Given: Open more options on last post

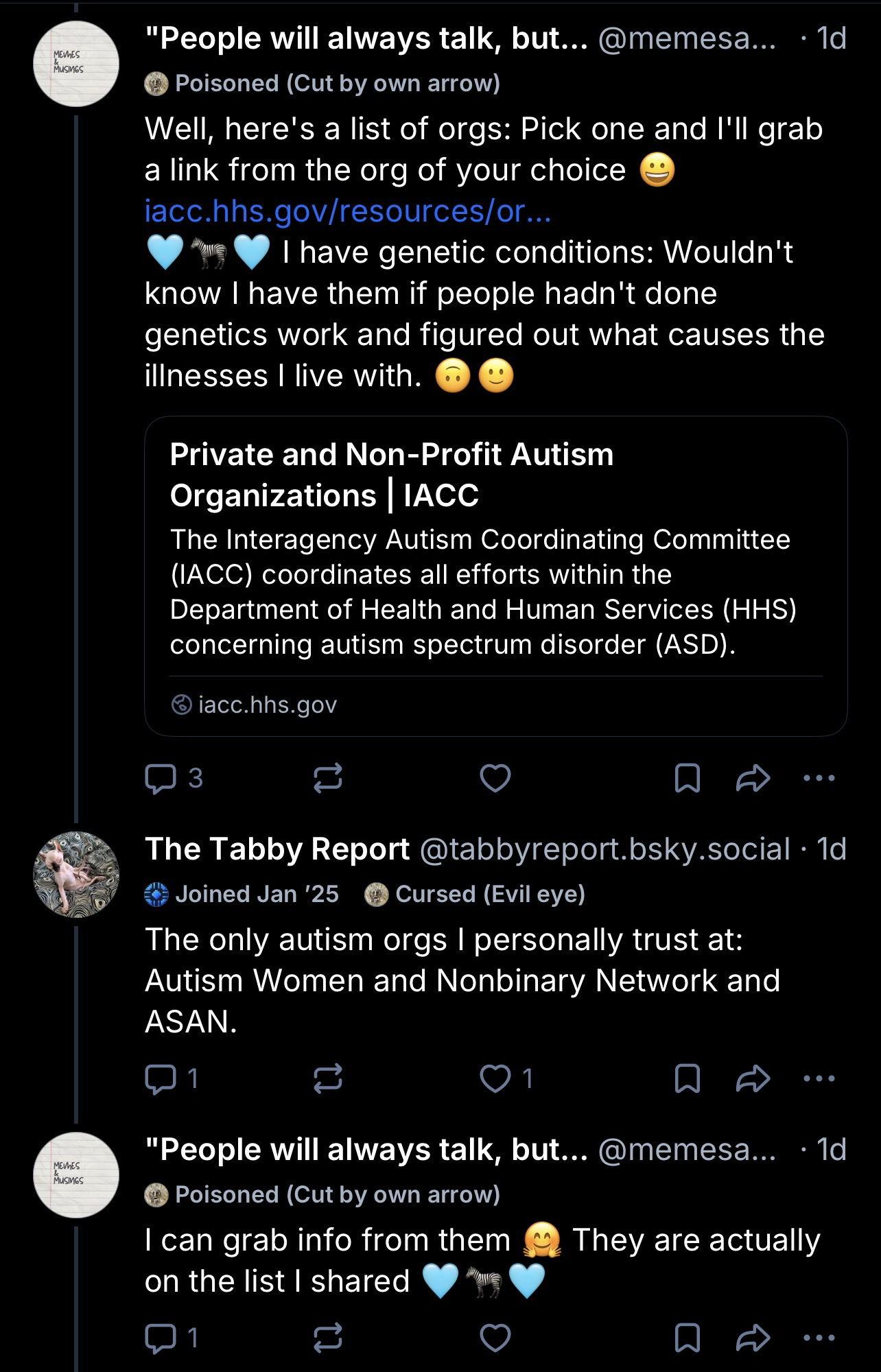Looking at the screenshot, I should pos(819,1338).
